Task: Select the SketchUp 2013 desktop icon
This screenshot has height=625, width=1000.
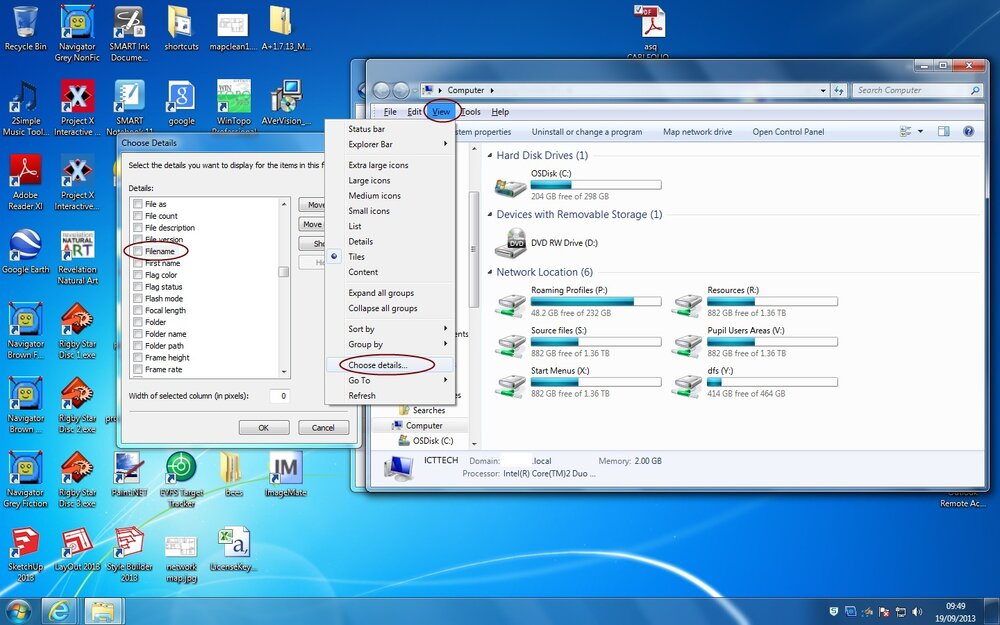Action: pyautogui.click(x=26, y=554)
